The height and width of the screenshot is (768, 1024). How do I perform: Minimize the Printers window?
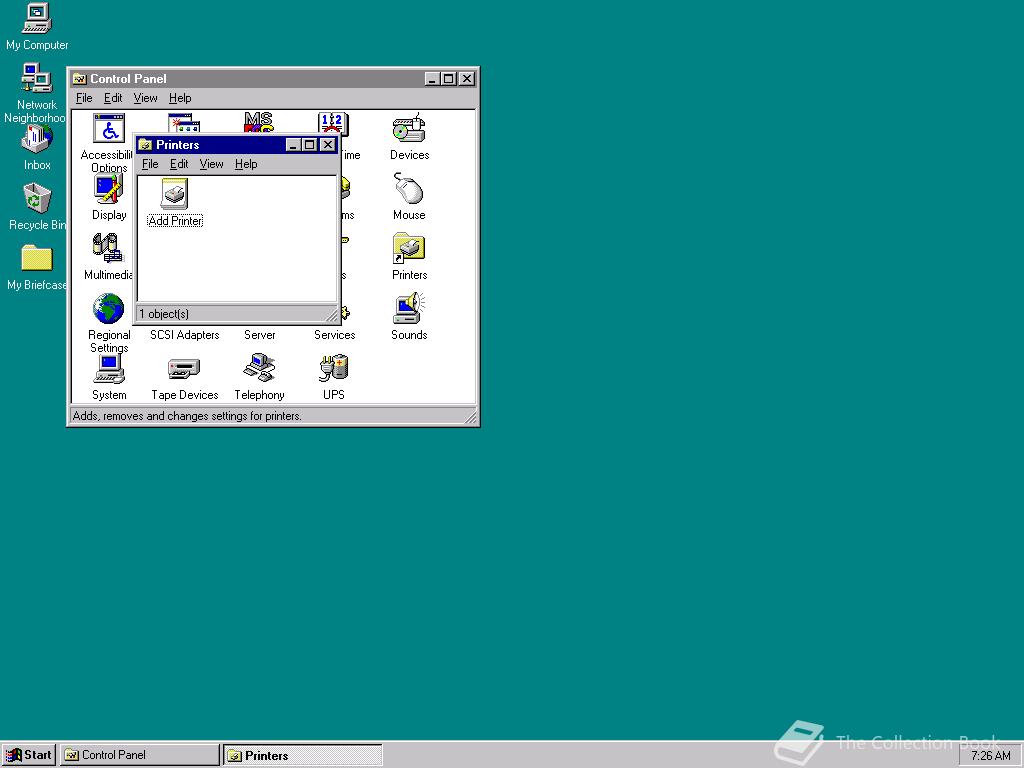coord(293,145)
